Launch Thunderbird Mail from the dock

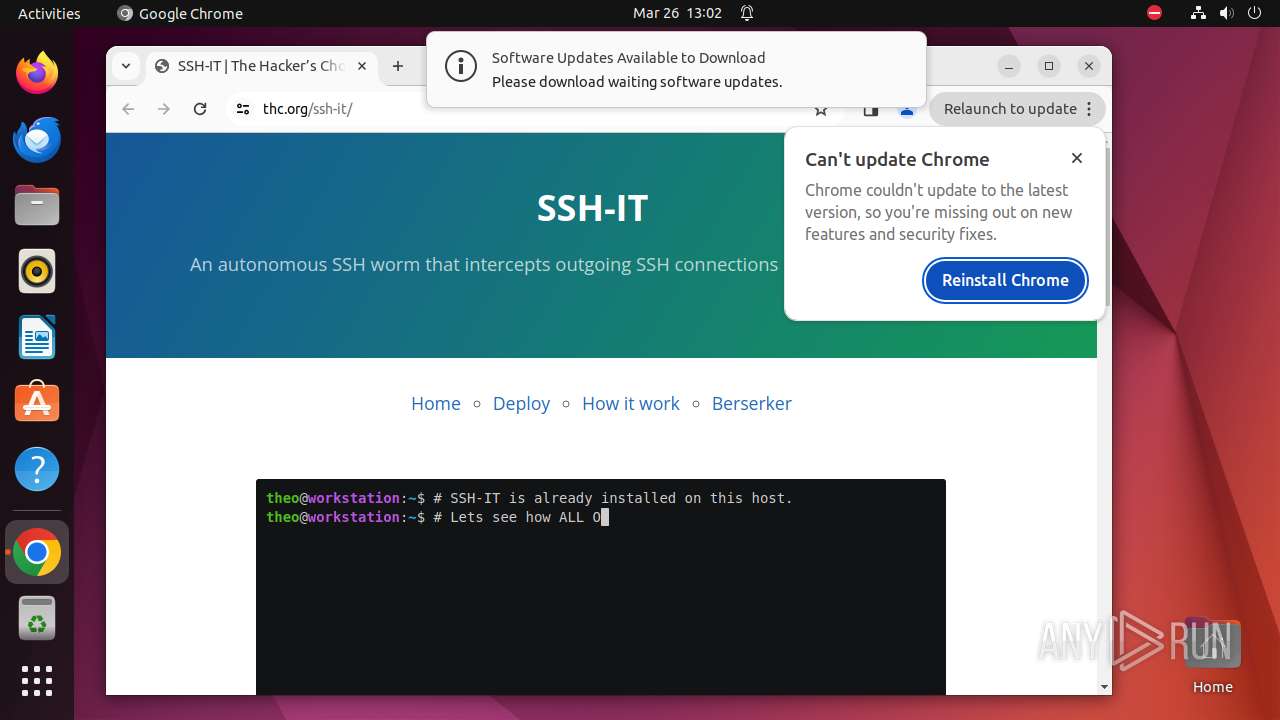pos(37,139)
